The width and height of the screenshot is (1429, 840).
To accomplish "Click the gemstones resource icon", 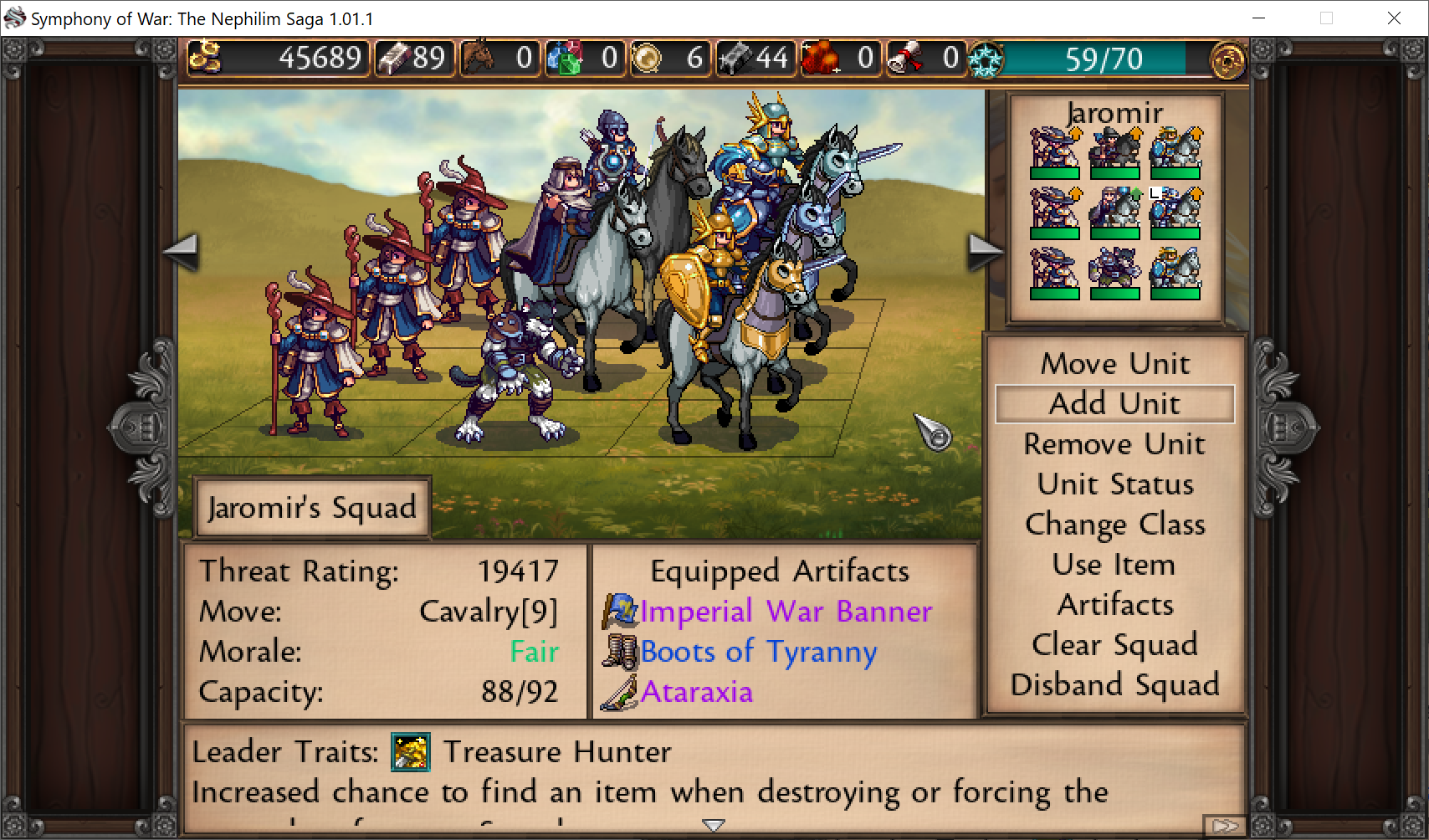I will 565,58.
